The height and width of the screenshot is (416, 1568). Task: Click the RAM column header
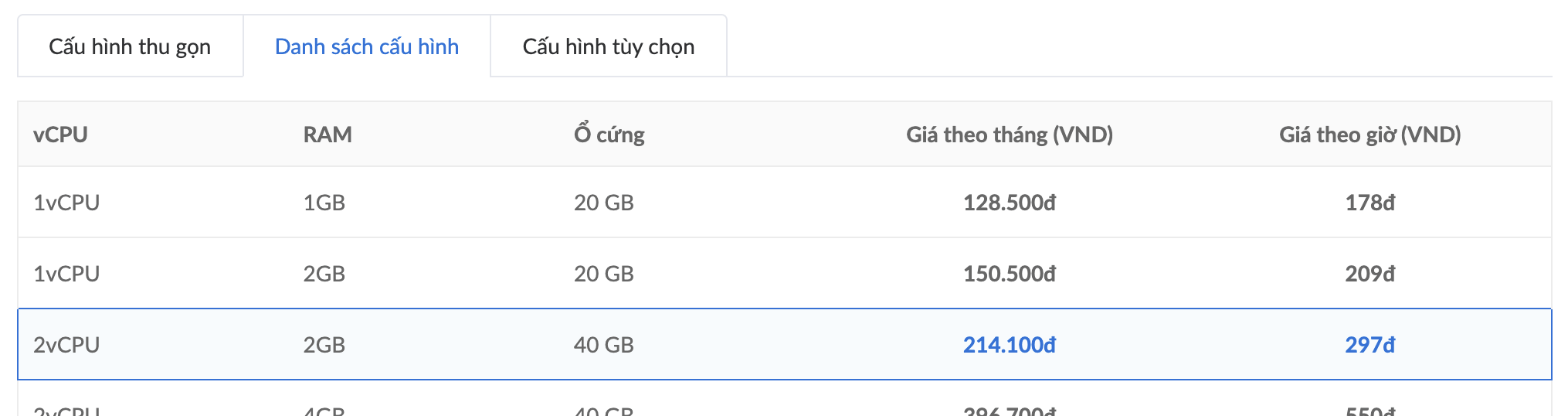point(328,135)
